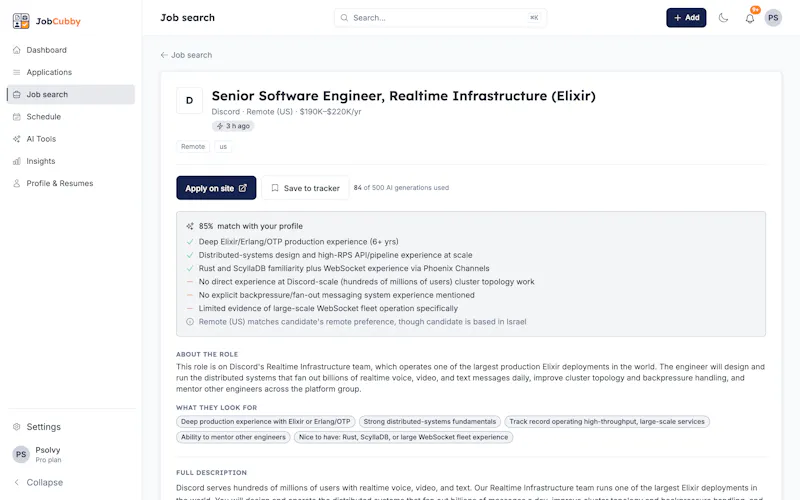The image size is (800, 500).
Task: Click Save to tracker button
Action: pyautogui.click(x=305, y=188)
